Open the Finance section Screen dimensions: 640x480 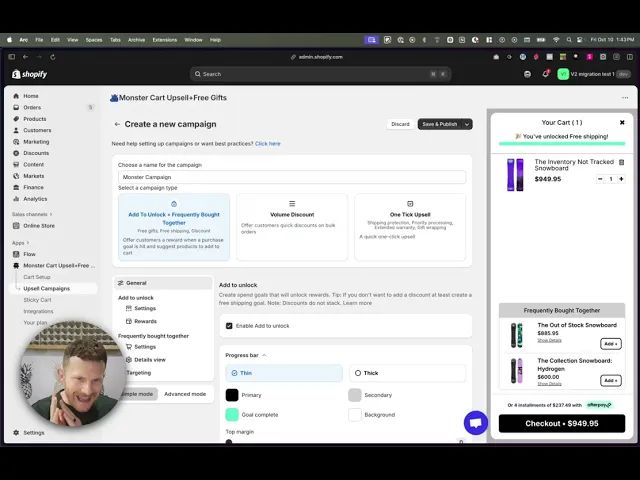(33, 187)
